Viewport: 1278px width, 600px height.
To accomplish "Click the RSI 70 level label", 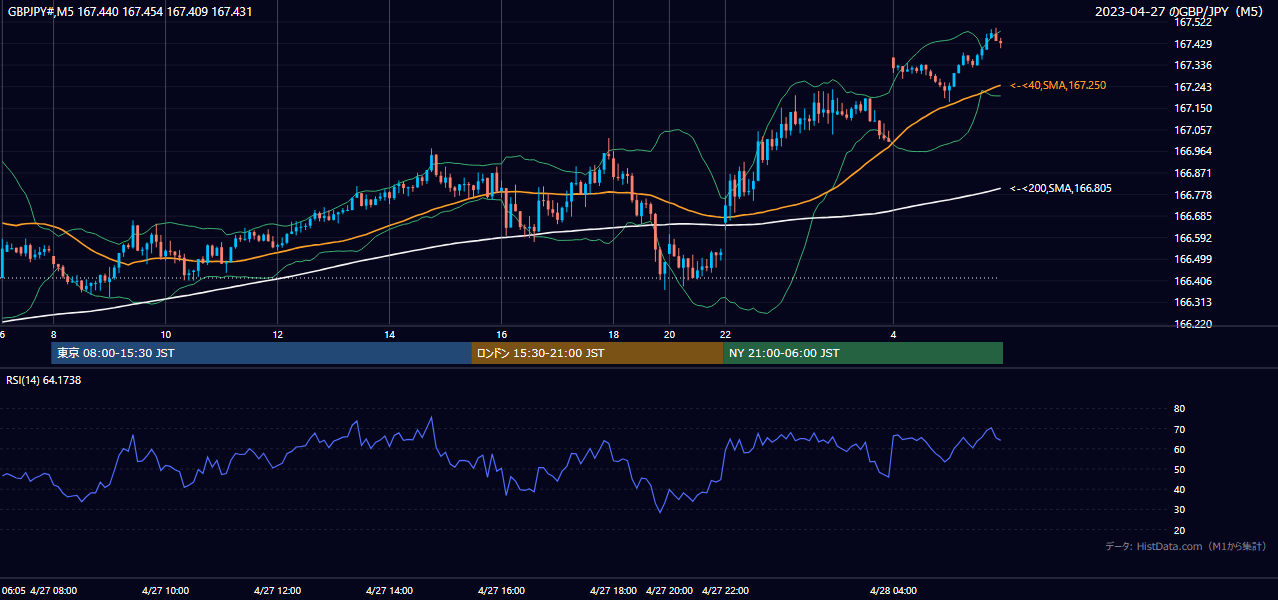I will click(1179, 429).
